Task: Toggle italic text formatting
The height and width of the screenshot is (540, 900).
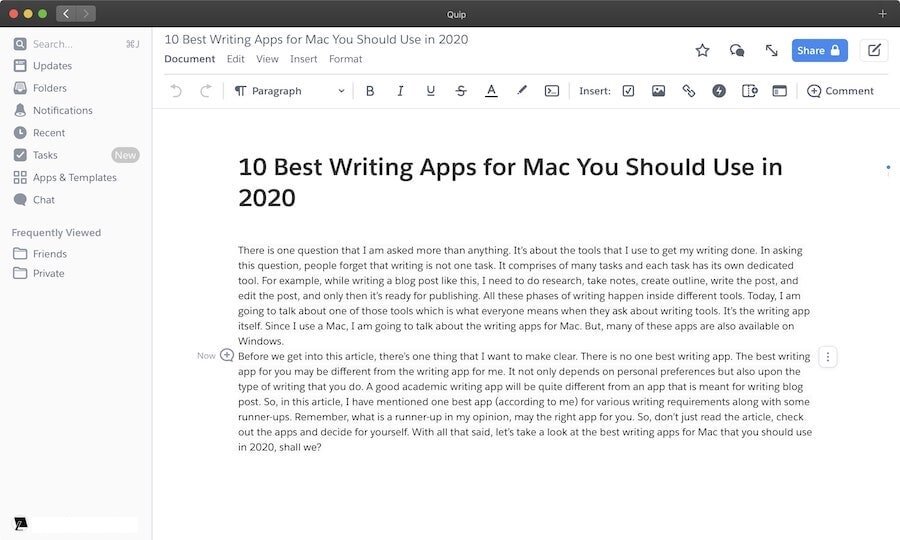Action: 400,91
